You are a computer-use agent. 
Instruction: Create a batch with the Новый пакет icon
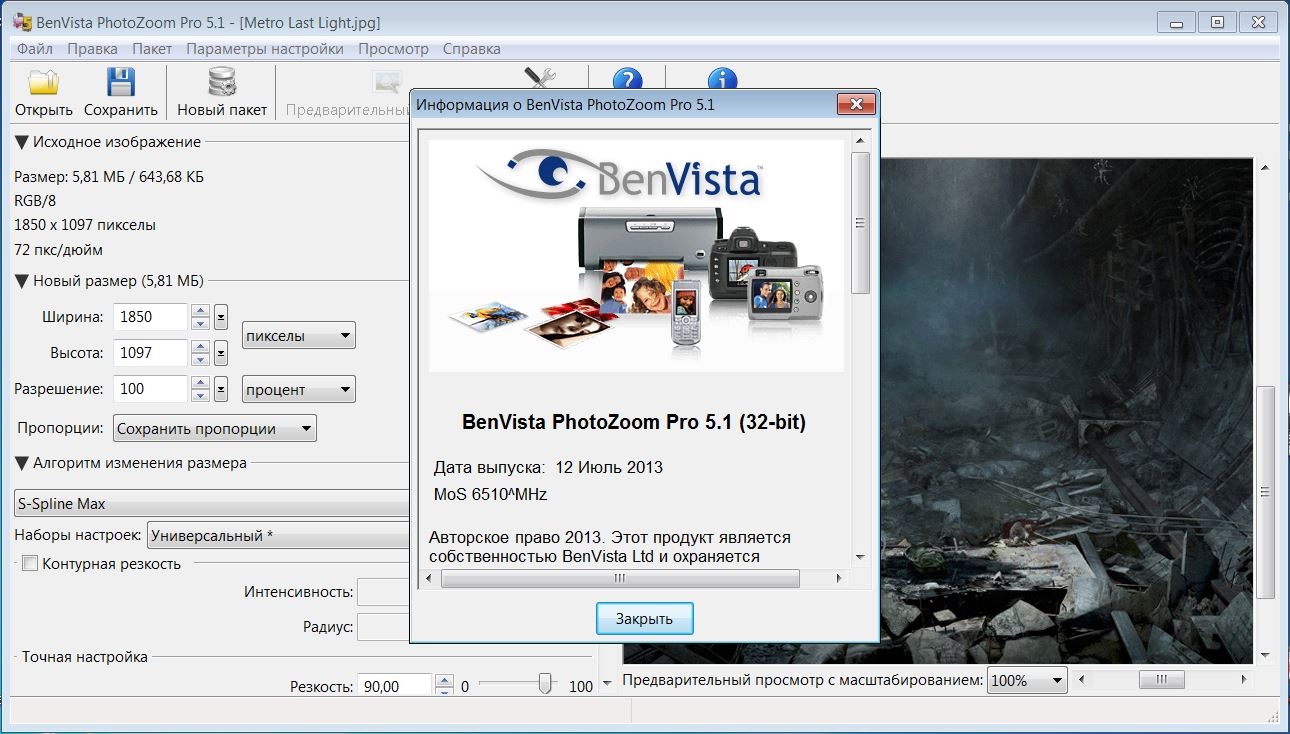tap(222, 84)
